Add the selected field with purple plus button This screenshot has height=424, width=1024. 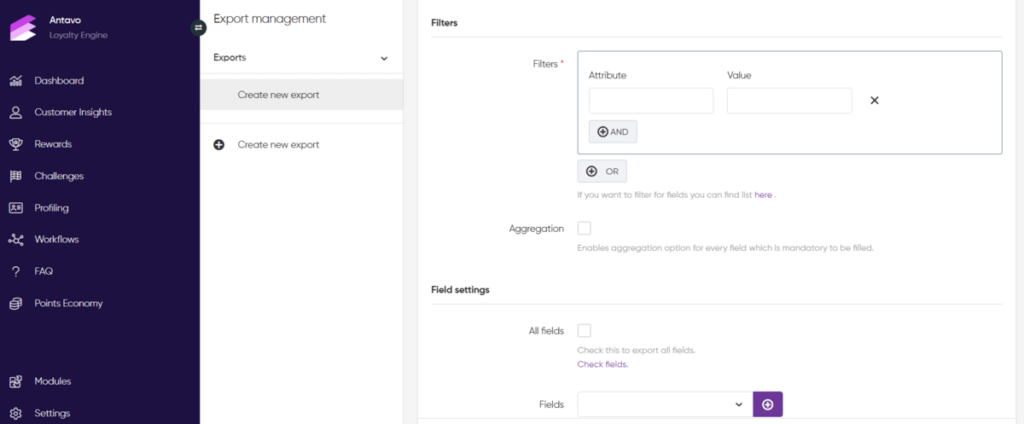[767, 404]
